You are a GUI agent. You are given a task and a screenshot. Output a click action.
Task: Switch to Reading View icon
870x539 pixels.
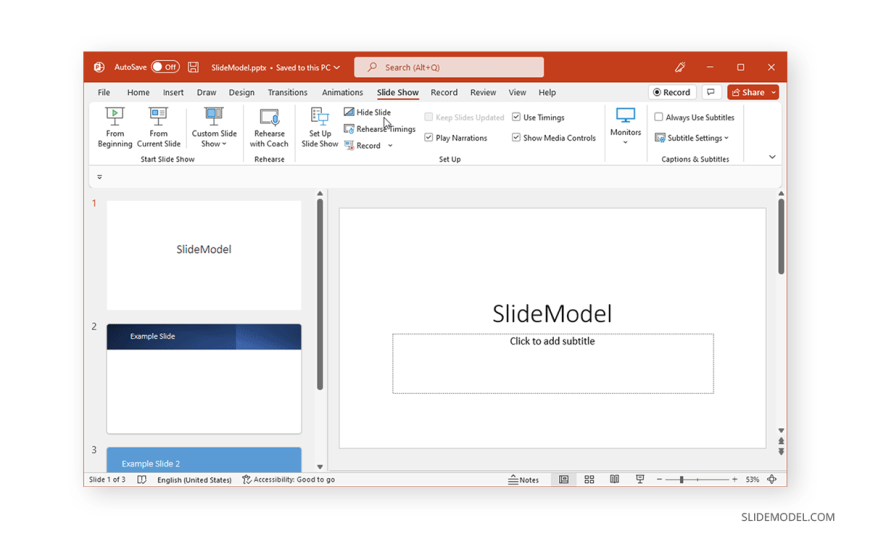(614, 480)
